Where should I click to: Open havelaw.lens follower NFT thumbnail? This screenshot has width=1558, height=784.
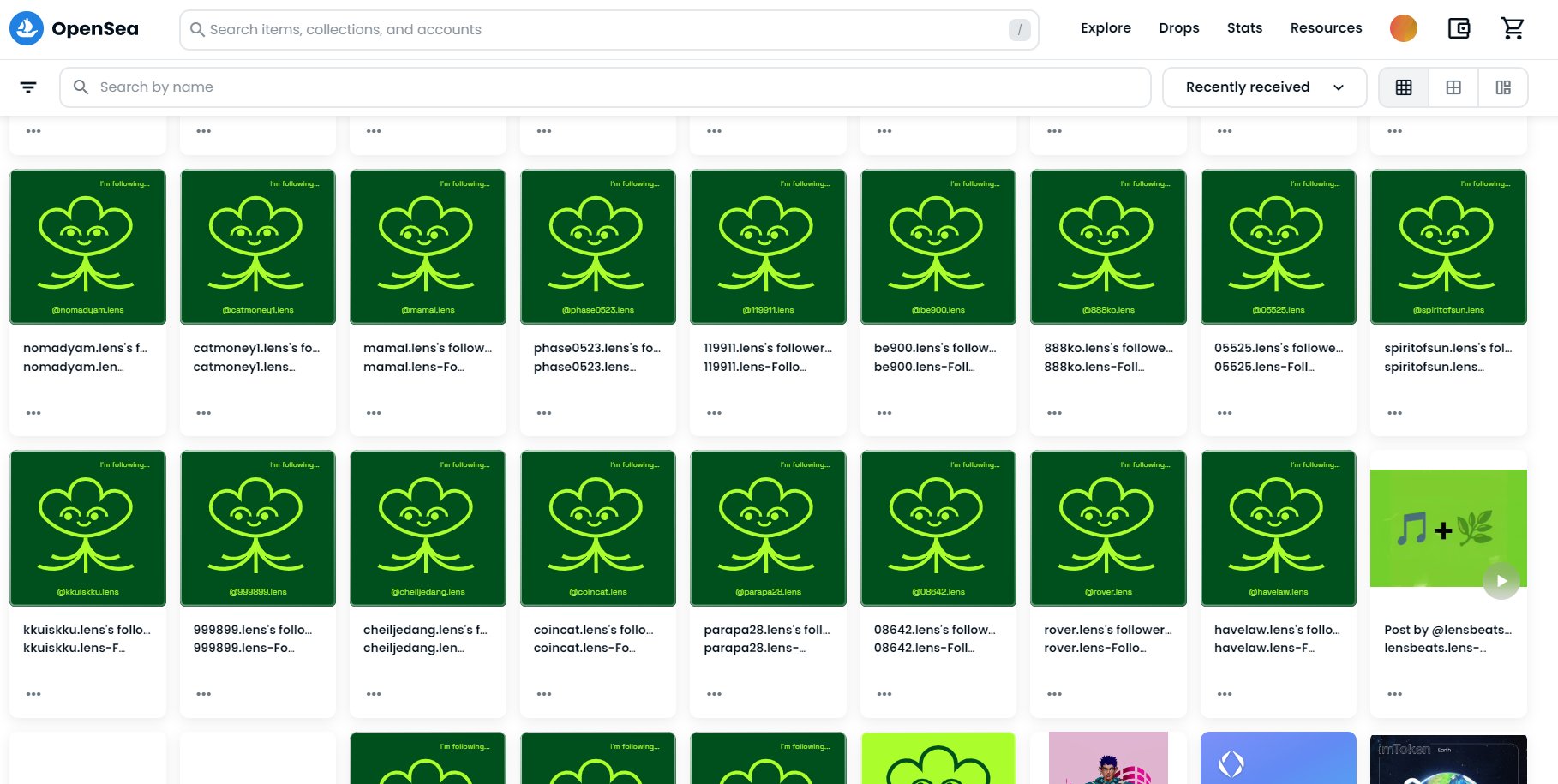1279,528
